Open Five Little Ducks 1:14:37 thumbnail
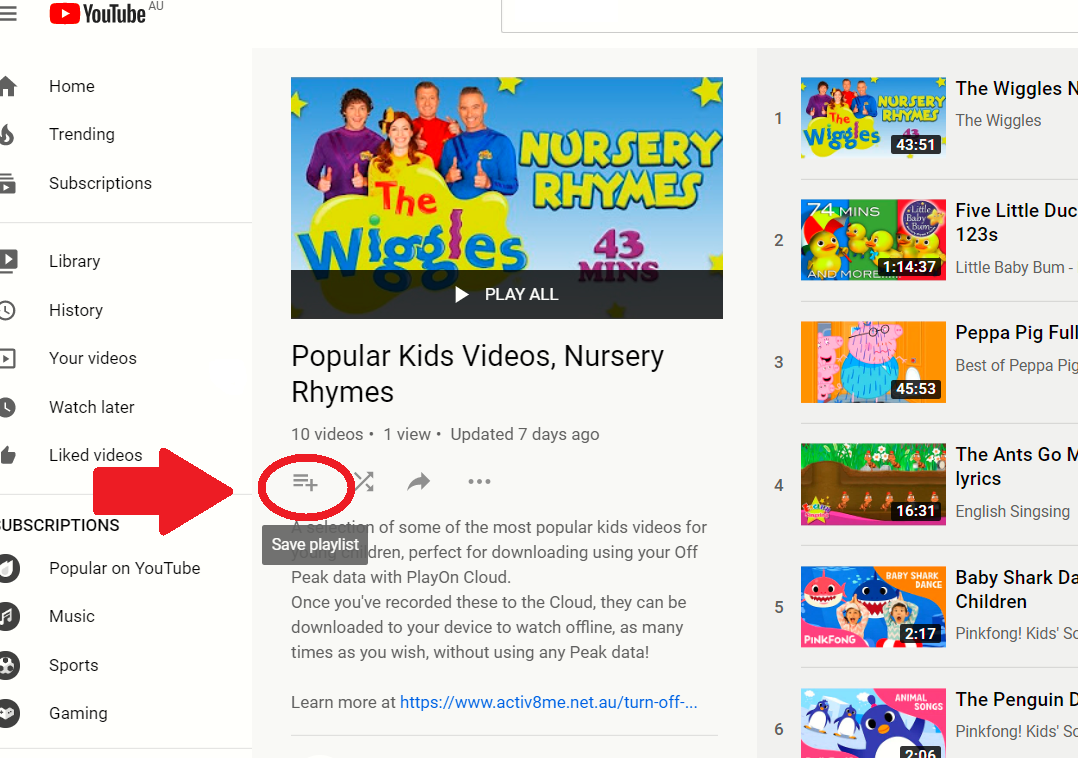Image resolution: width=1078 pixels, height=758 pixels. point(873,240)
